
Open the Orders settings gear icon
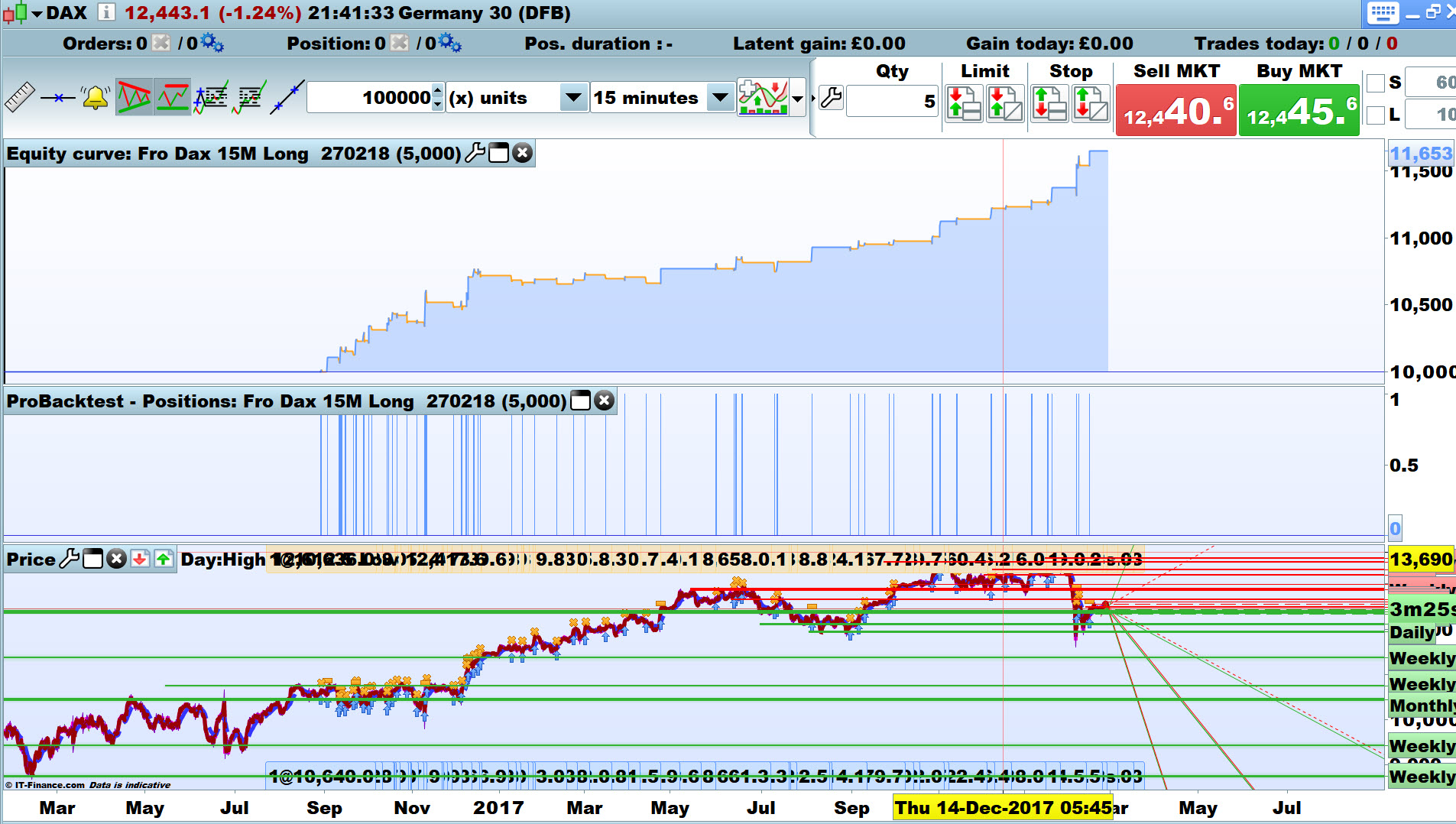(212, 44)
